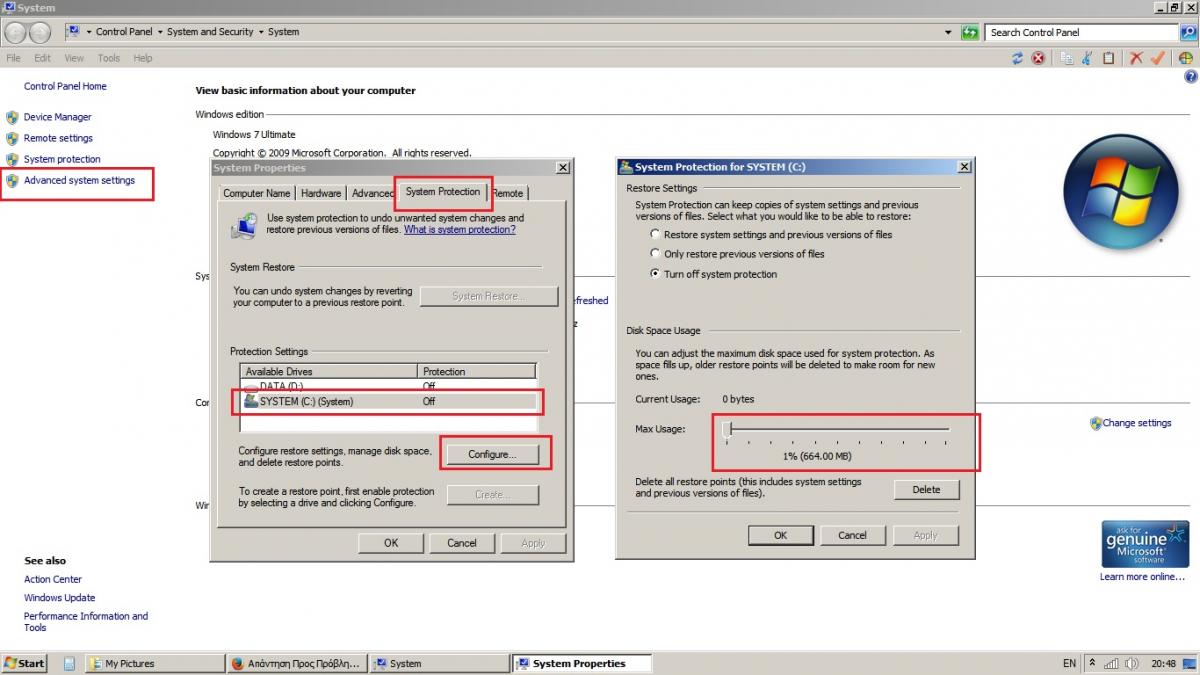Switch to the Computer Name tab

click(257, 193)
